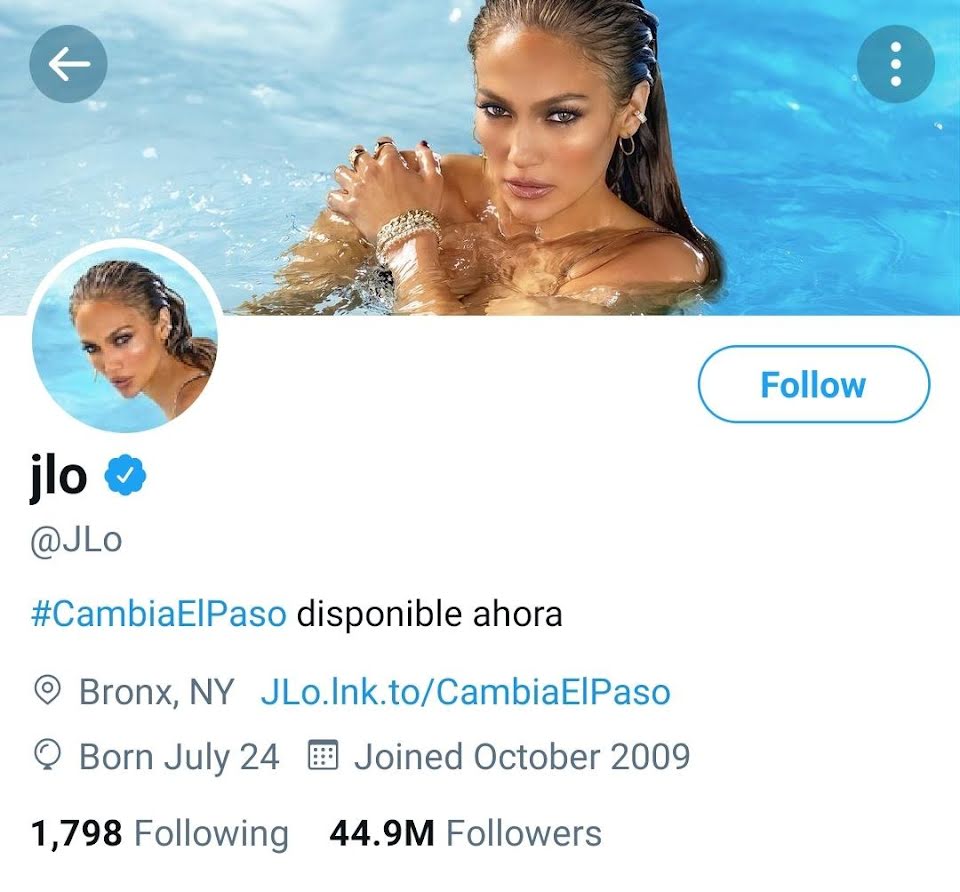Open the #CambiaElPaso hashtag

(x=159, y=614)
